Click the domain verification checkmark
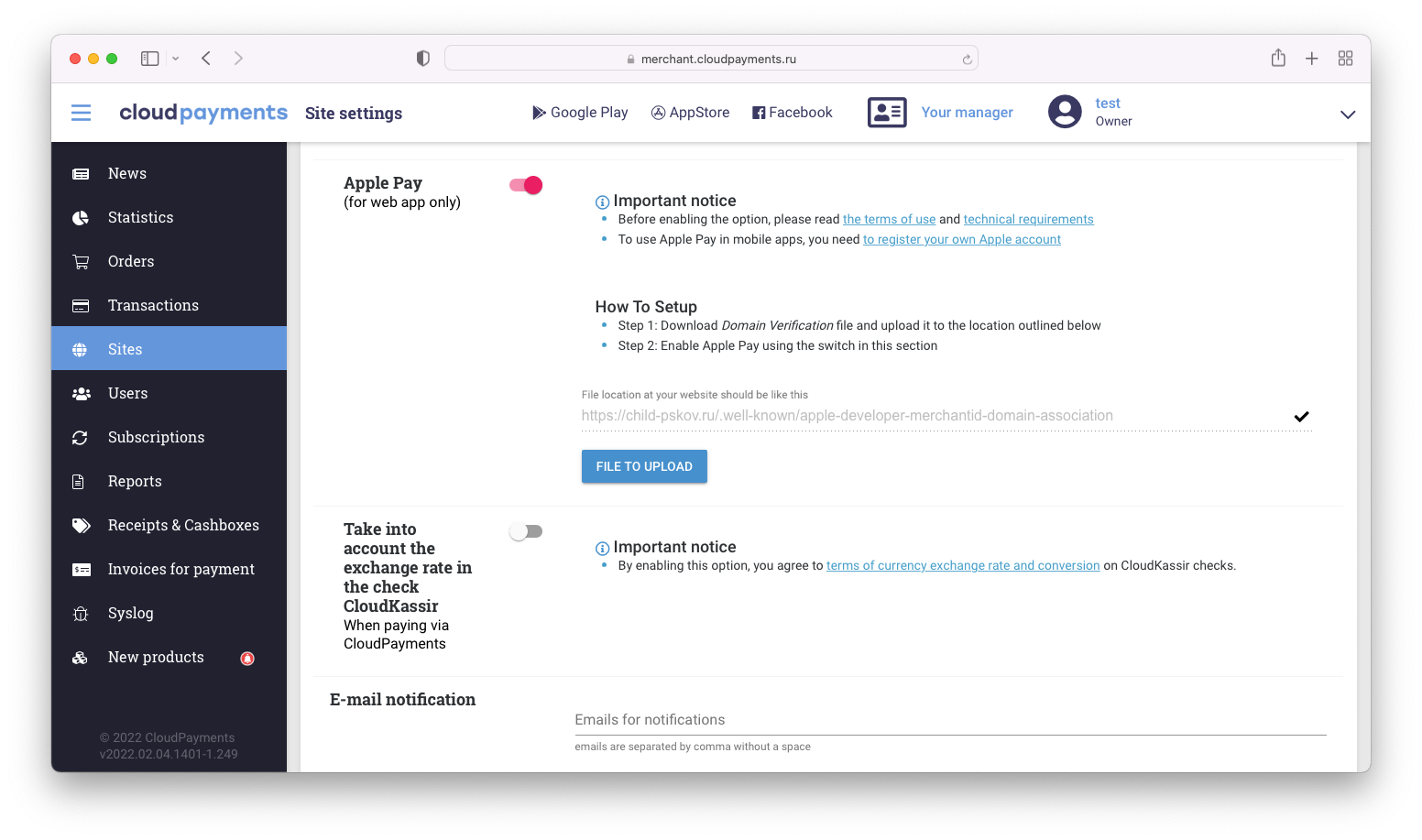 pyautogui.click(x=1301, y=417)
